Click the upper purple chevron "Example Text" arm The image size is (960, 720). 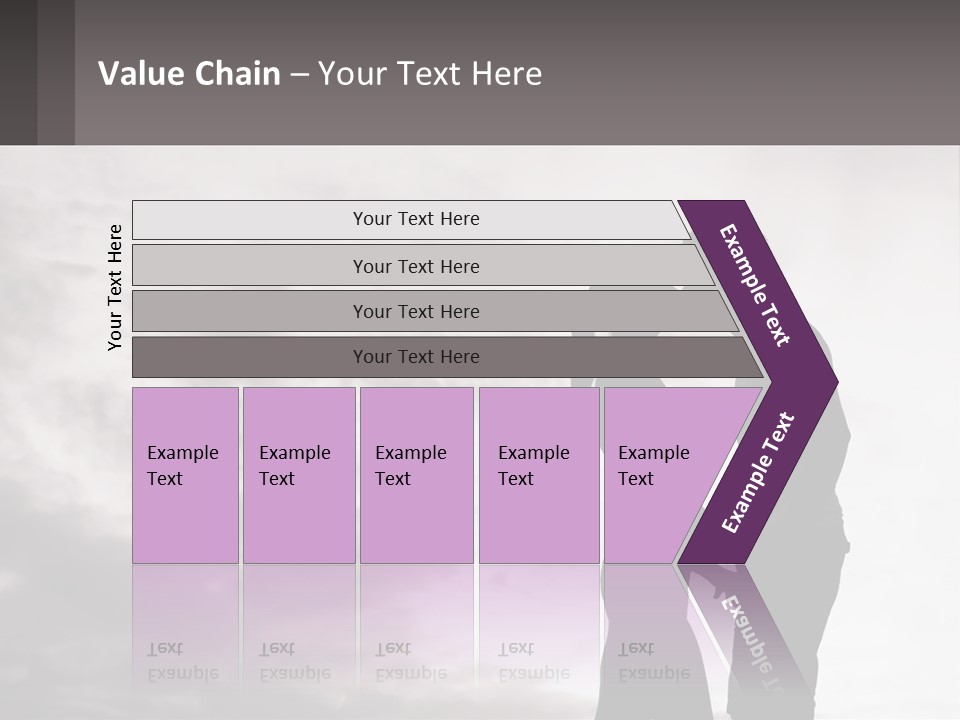pos(756,285)
